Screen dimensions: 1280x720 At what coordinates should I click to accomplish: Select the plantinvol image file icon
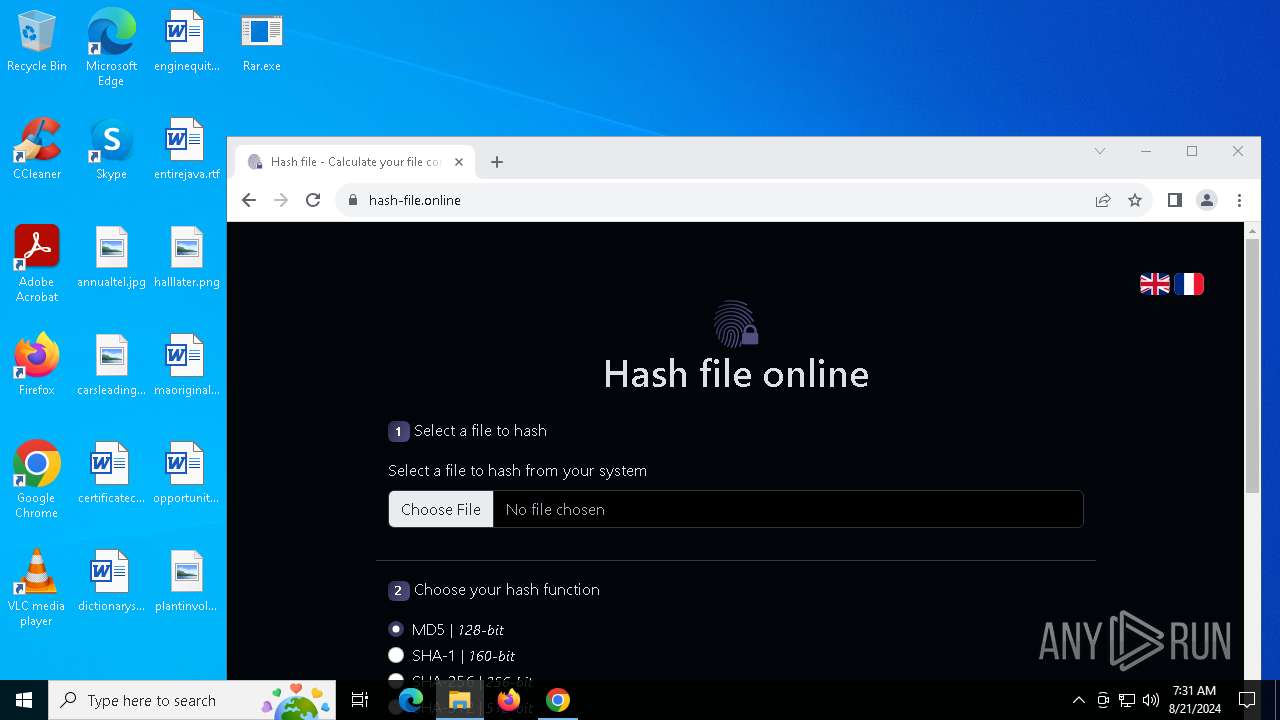coord(186,582)
